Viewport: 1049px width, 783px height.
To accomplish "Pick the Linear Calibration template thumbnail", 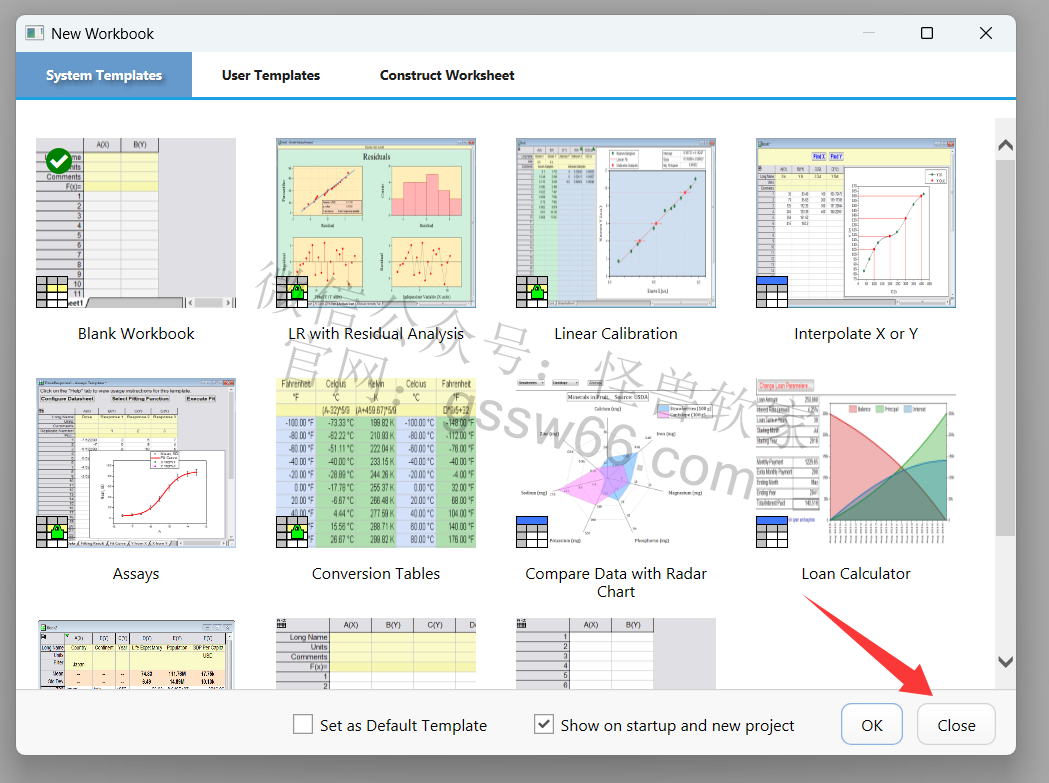I will click(616, 223).
